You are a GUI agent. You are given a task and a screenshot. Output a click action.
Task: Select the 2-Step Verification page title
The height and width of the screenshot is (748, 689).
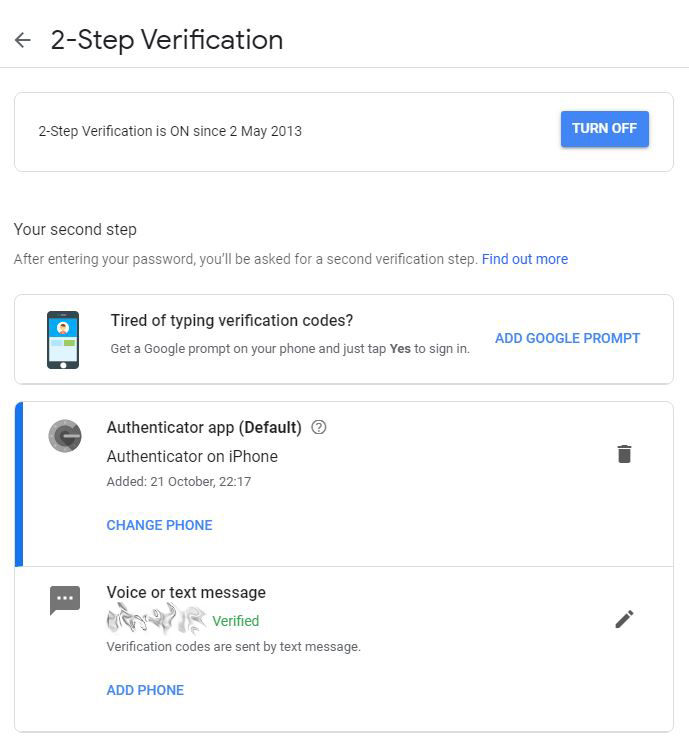point(167,40)
